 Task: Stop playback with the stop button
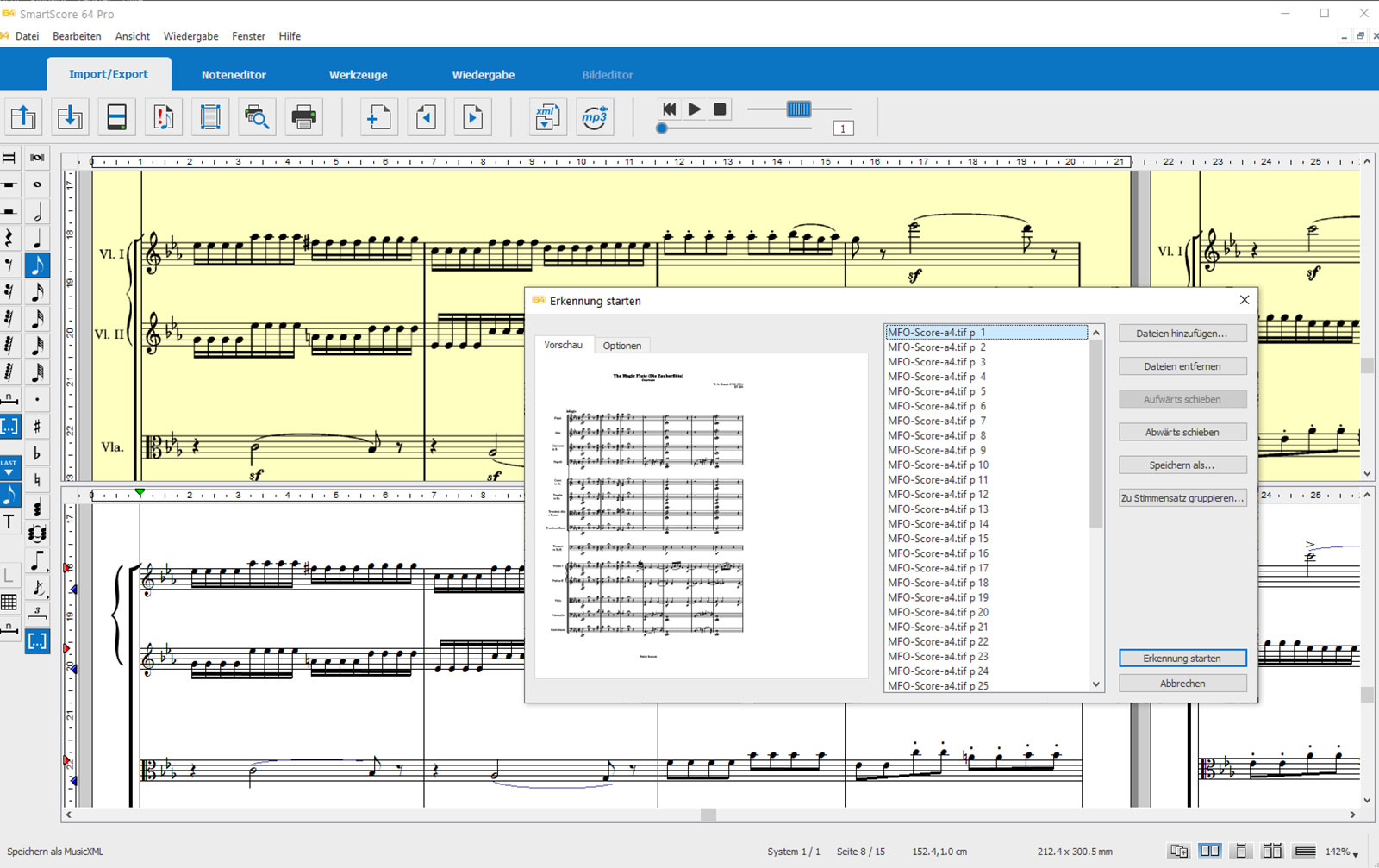[x=720, y=109]
